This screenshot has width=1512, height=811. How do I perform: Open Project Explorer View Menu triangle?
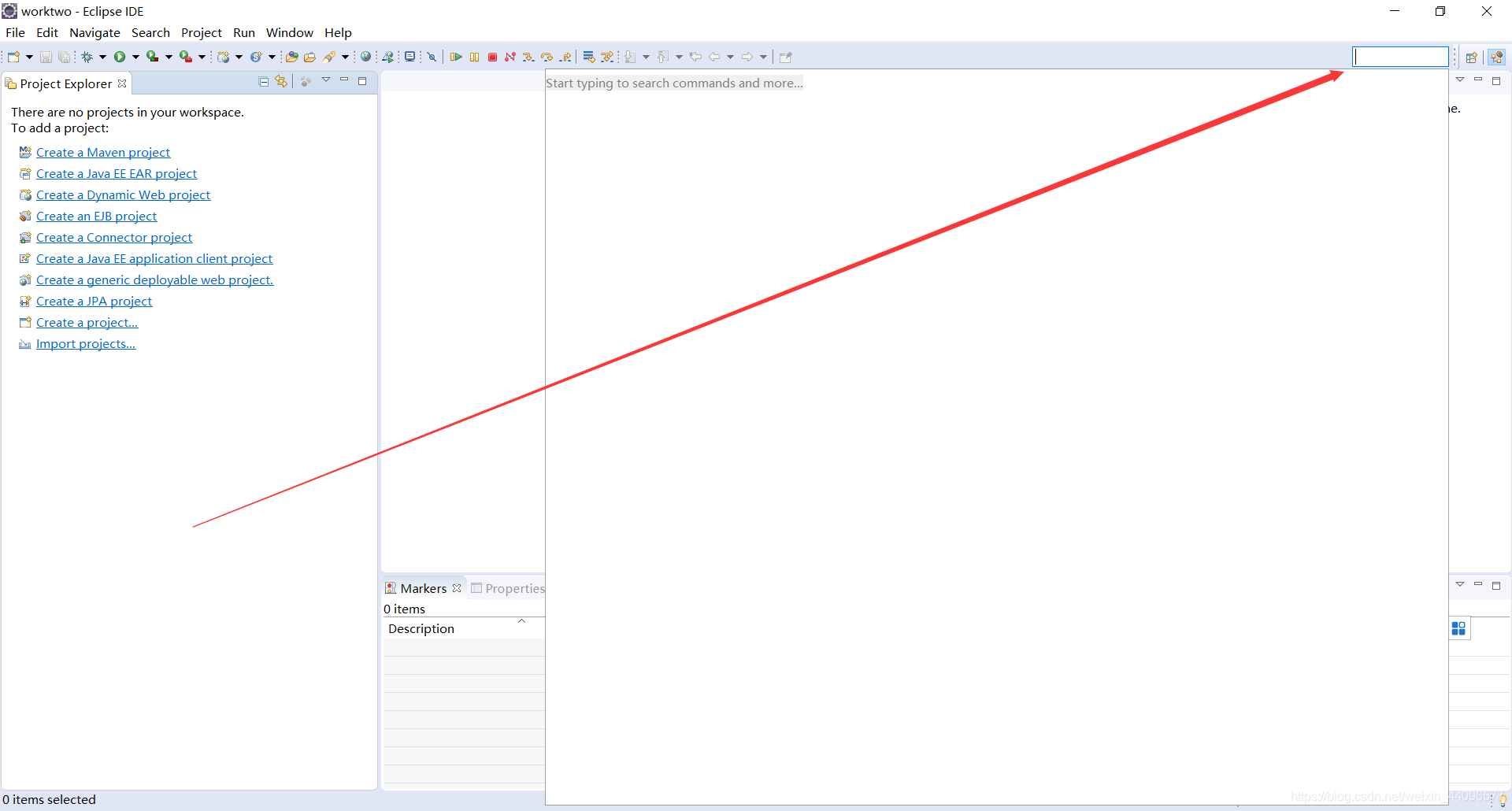326,80
